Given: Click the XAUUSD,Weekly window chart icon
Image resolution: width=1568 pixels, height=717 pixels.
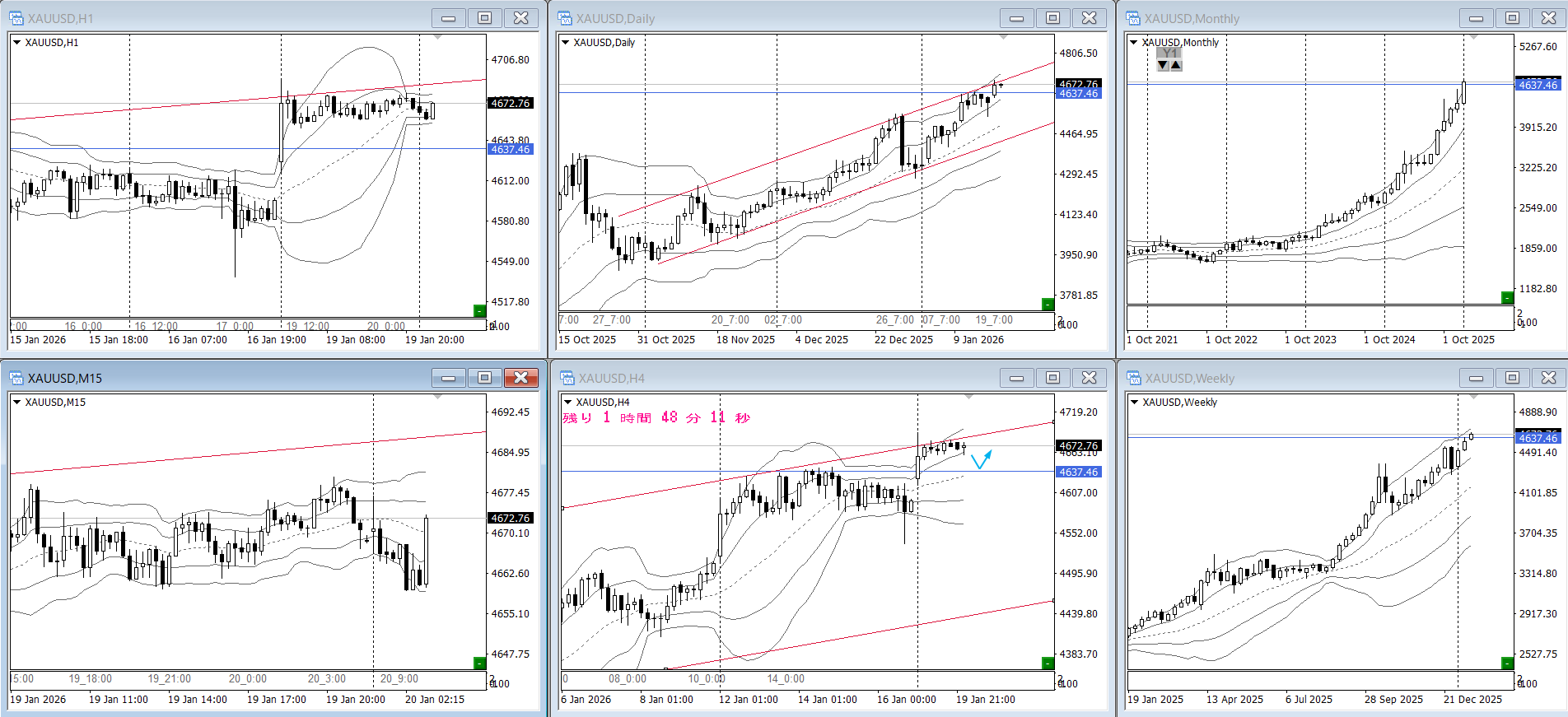Looking at the screenshot, I should (x=1133, y=378).
